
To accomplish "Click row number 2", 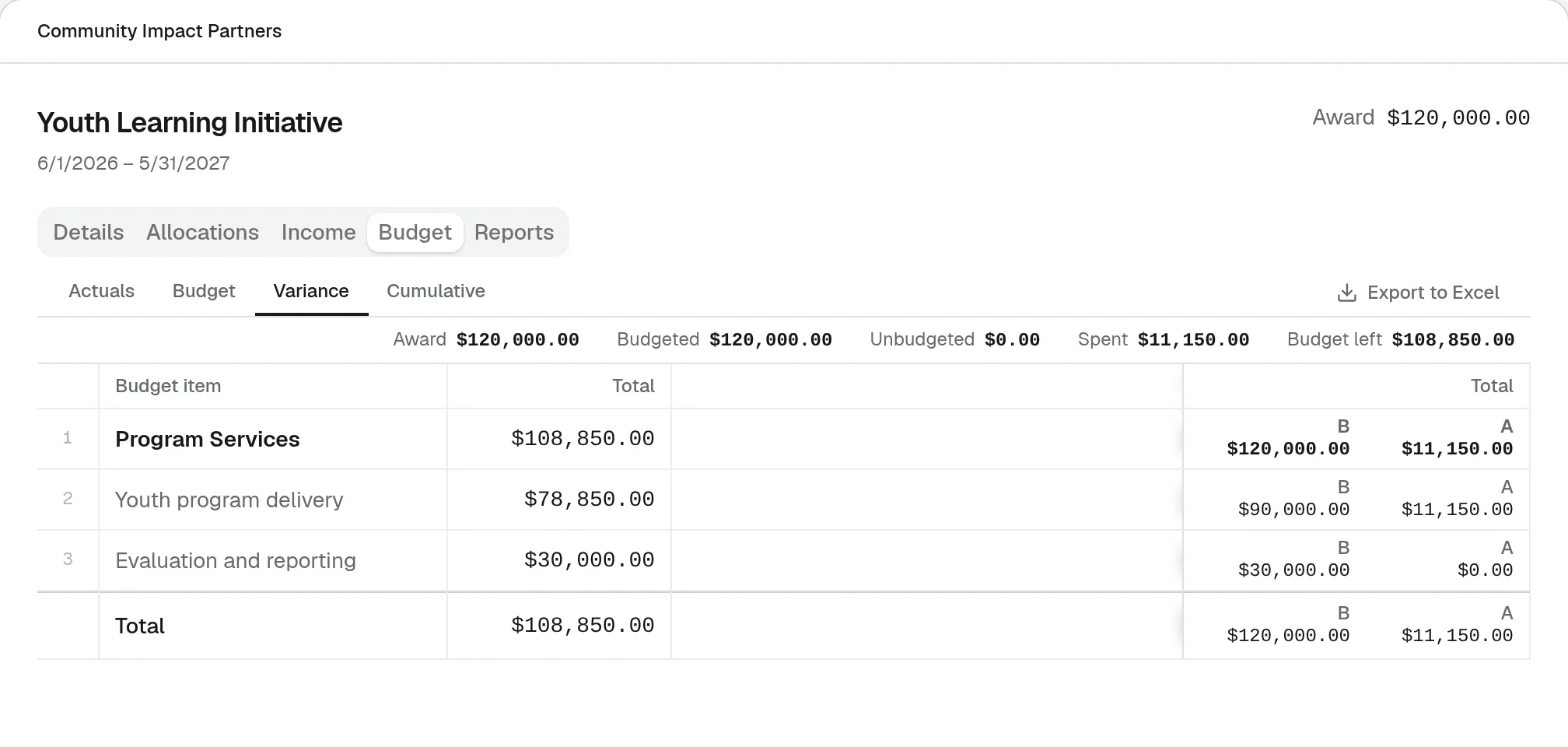I will pyautogui.click(x=68, y=499).
